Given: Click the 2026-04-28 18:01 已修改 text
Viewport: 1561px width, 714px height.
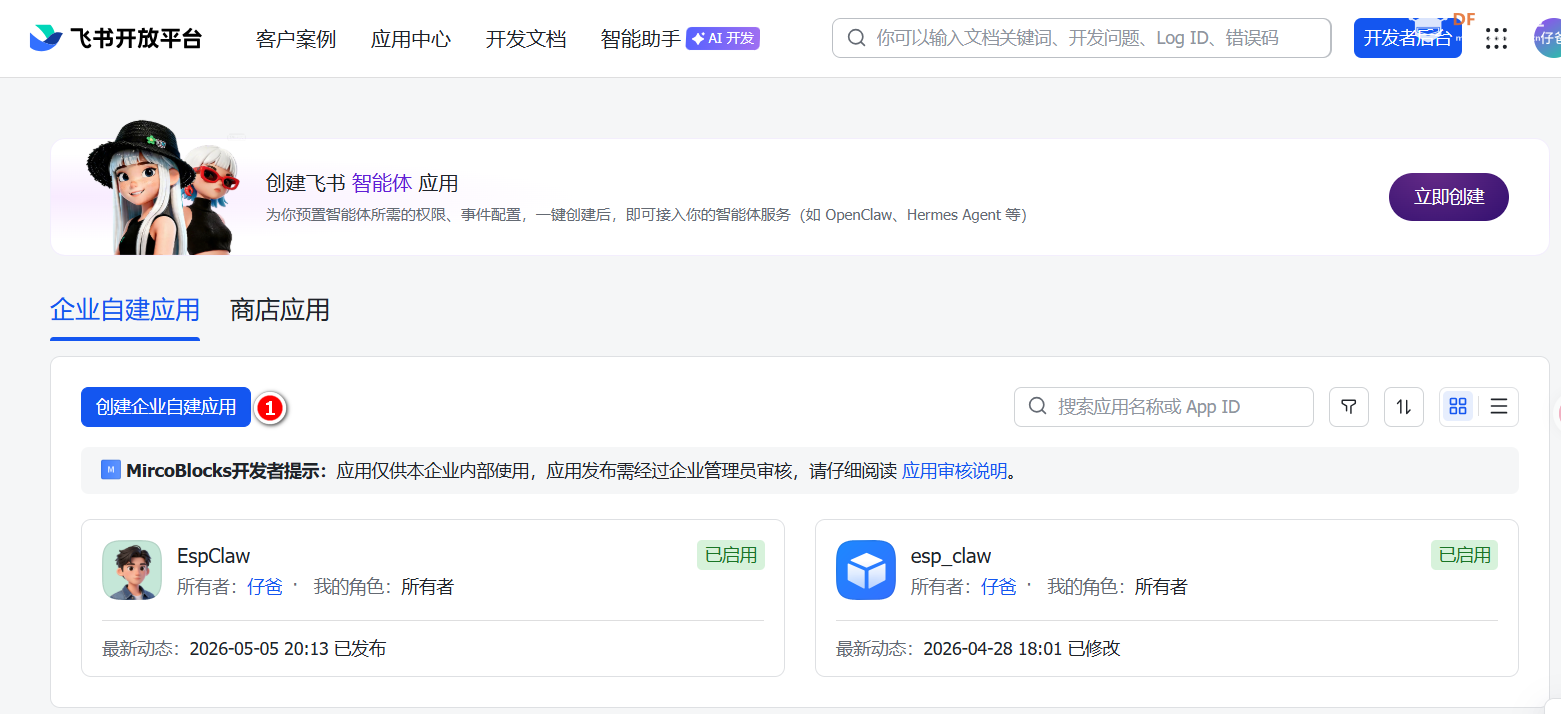Looking at the screenshot, I should coord(1022,649).
